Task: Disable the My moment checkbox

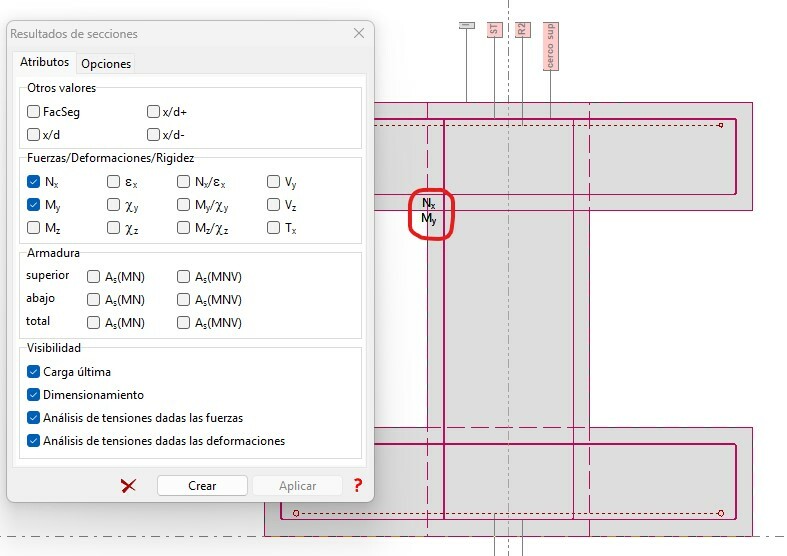Action: pyautogui.click(x=34, y=204)
